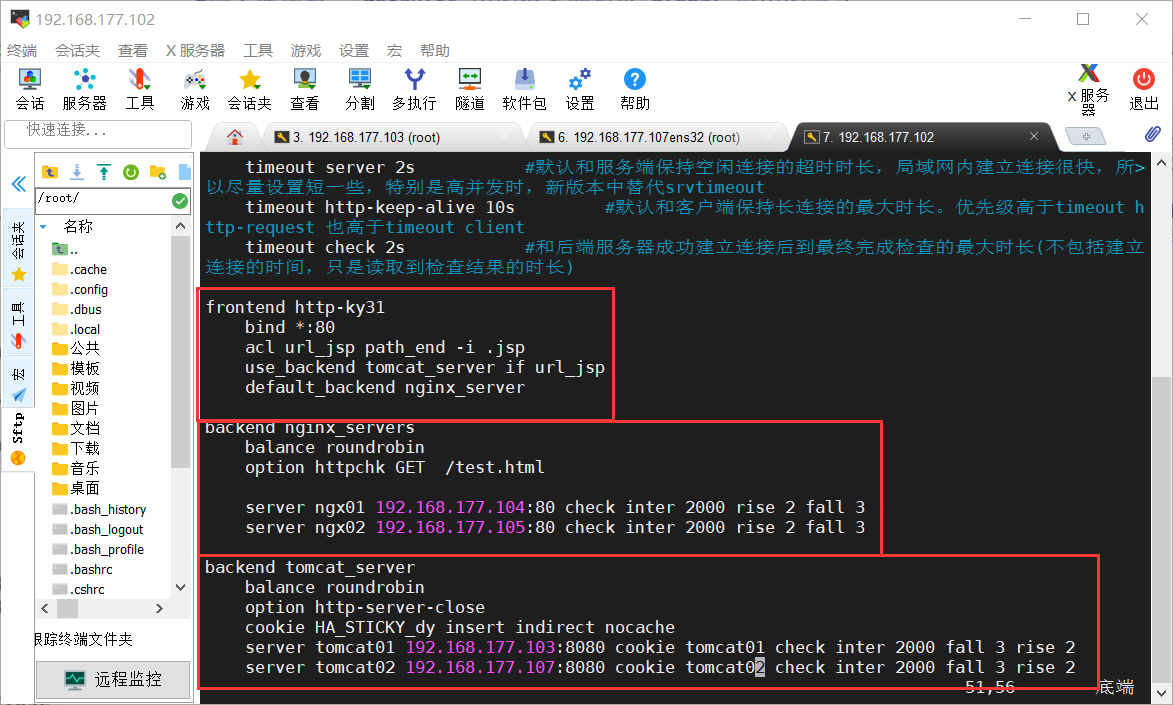This screenshot has height=705, width=1173.
Task: Select the .cache folder
Action: pyautogui.click(x=79, y=269)
